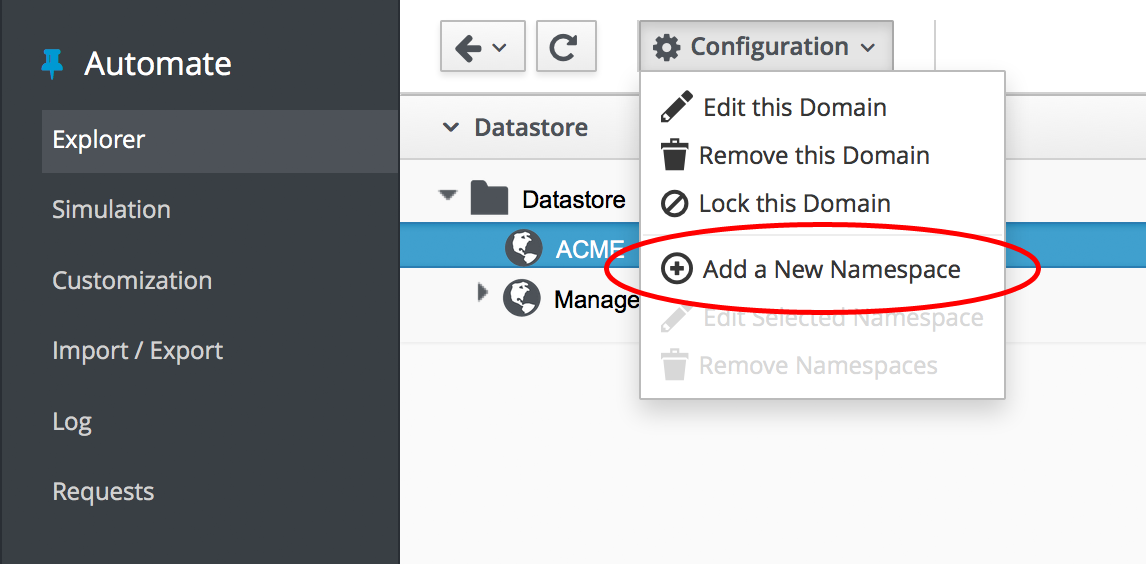Viewport: 1146px width, 564px height.
Task: Click the Automate pin icon
Action: (x=52, y=64)
